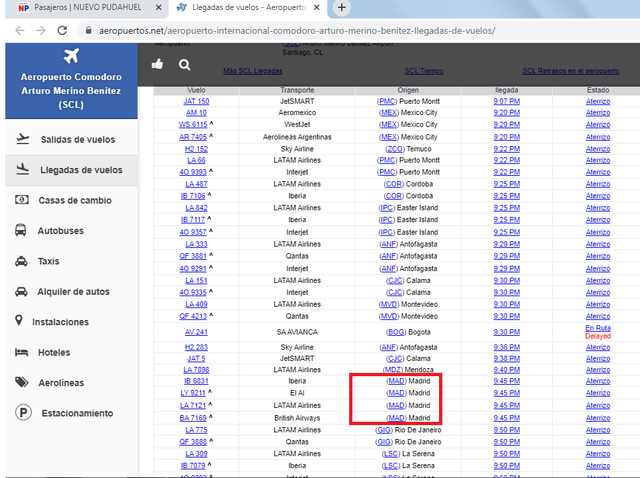640x478 pixels.
Task: Click the Transporte column header
Action: point(297,90)
